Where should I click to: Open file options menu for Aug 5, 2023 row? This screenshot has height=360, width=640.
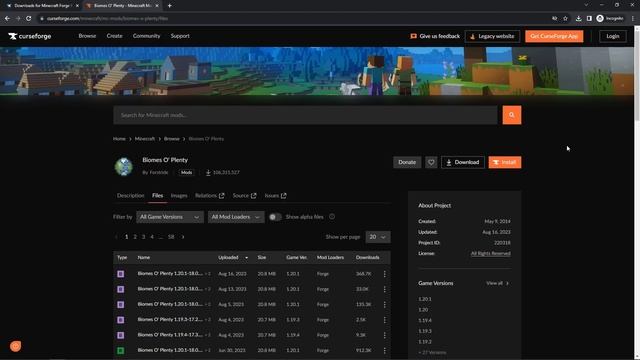(x=384, y=304)
